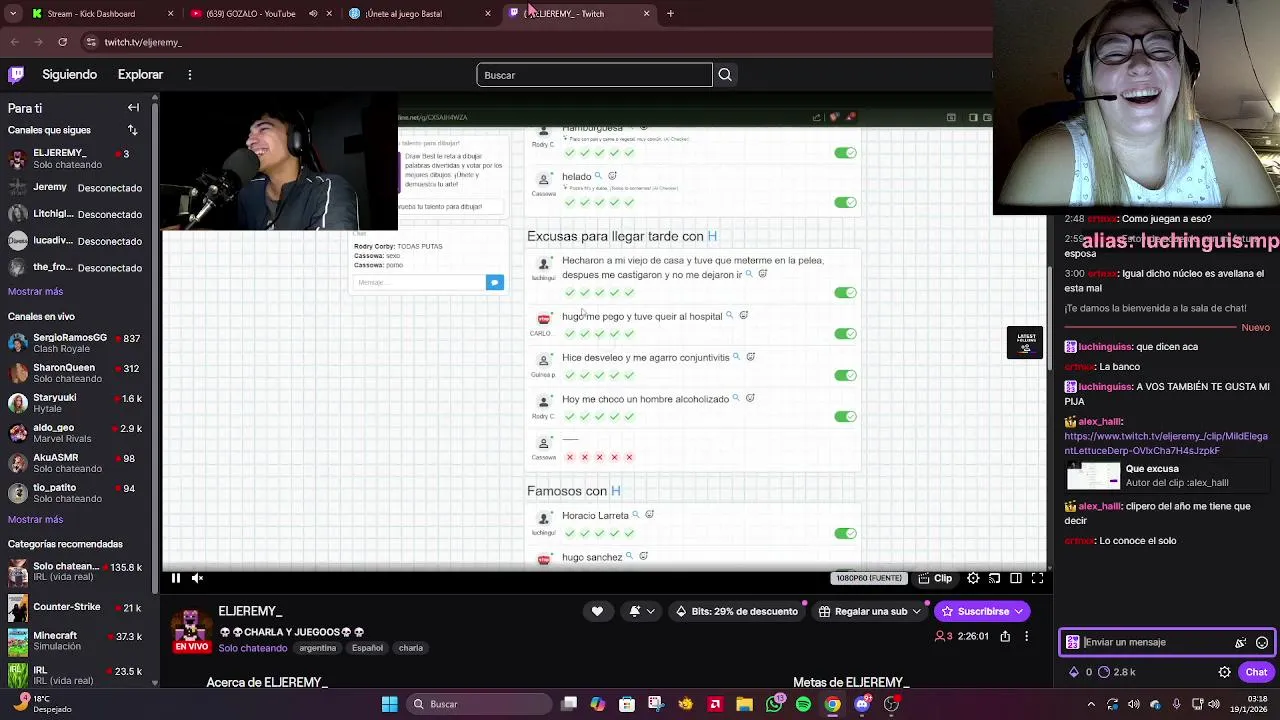Open bits cheer icon in chat input
This screenshot has width=1280, height=720.
[x=1241, y=642]
